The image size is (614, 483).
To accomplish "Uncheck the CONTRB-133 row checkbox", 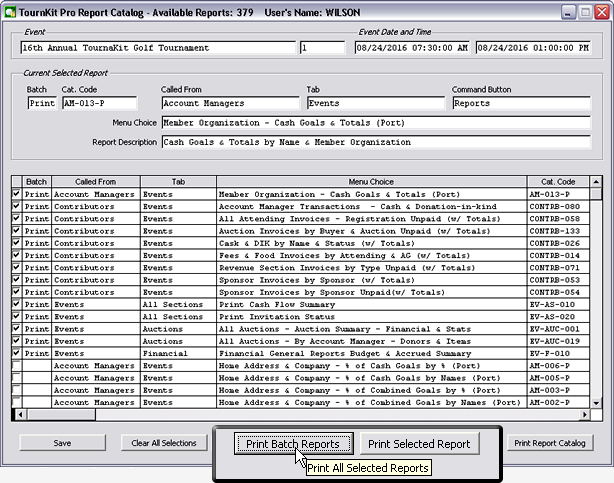I will pos(16,231).
